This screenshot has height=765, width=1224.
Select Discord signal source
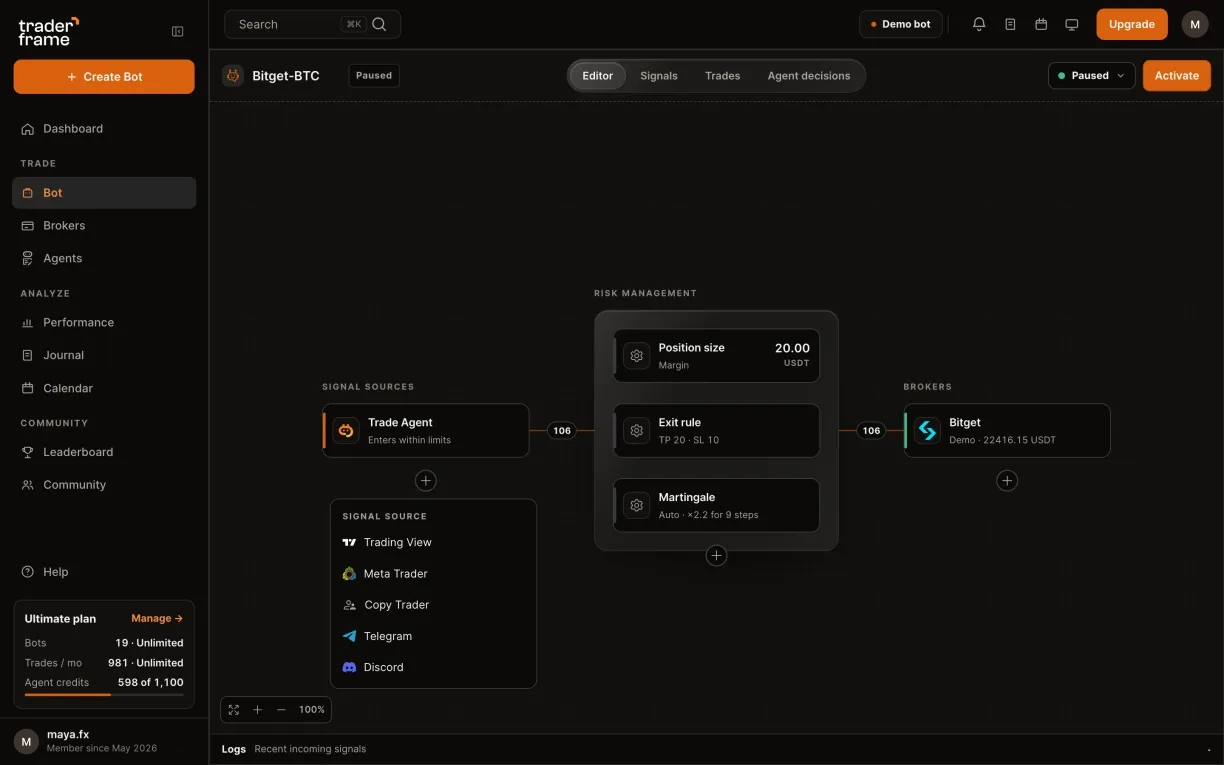click(433, 667)
